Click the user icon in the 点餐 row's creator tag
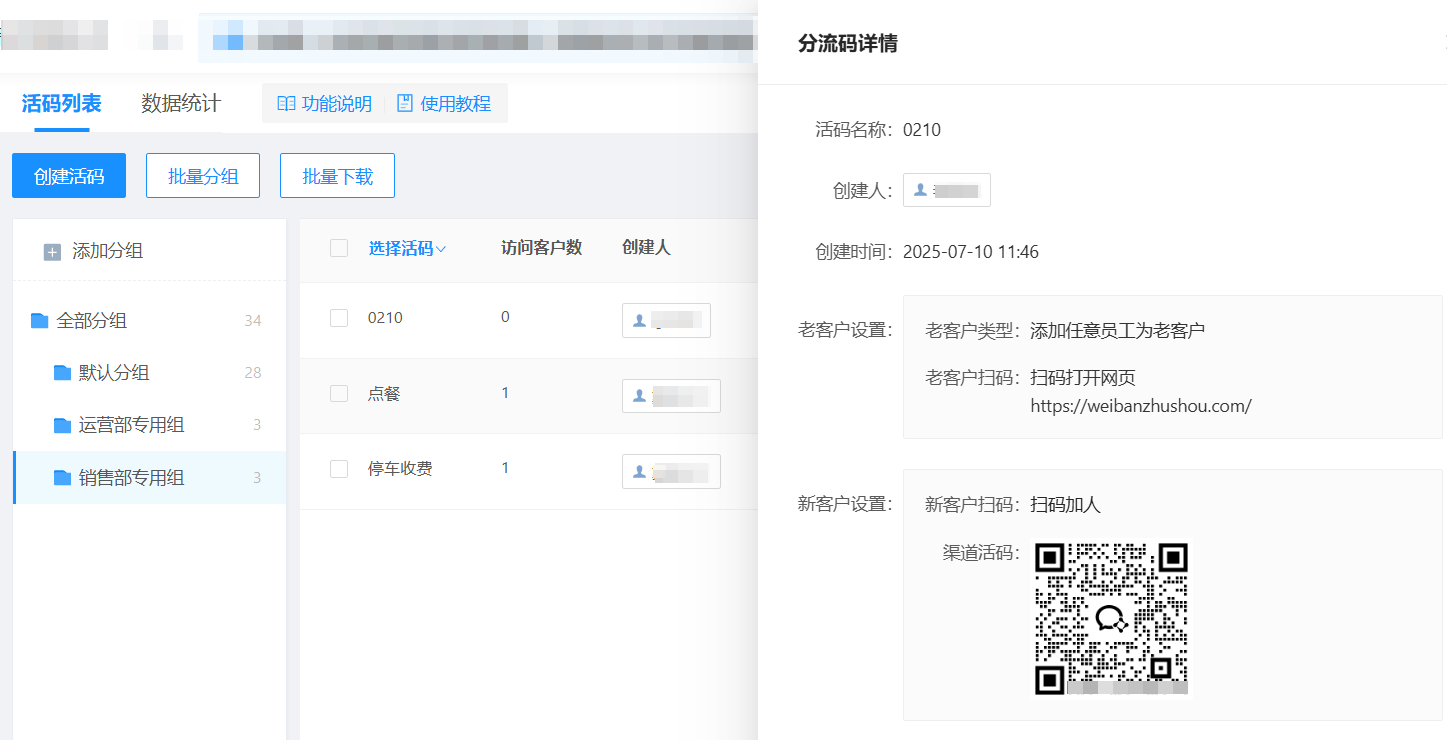Viewport: 1447px width, 740px height. [x=639, y=396]
